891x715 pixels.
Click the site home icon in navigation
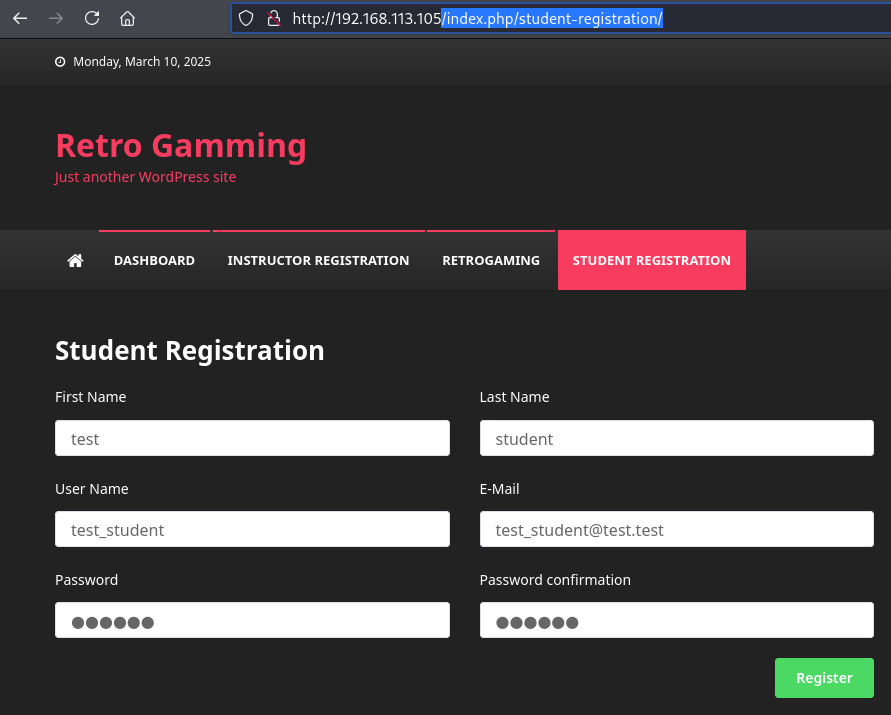(75, 260)
